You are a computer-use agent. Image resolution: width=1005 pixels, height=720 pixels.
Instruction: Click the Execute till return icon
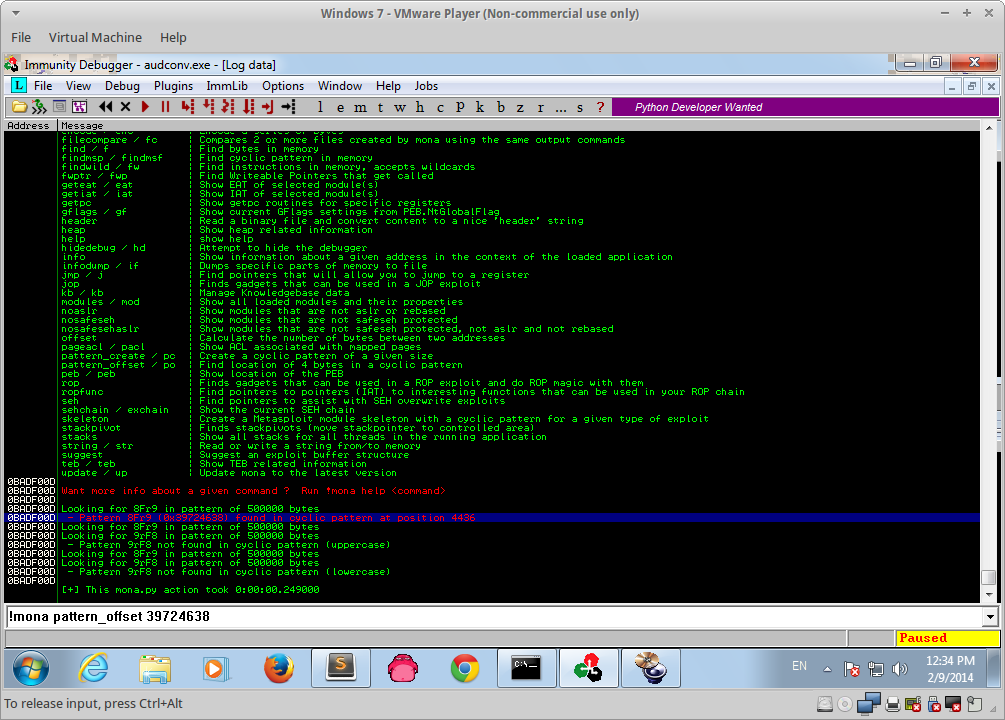(268, 107)
